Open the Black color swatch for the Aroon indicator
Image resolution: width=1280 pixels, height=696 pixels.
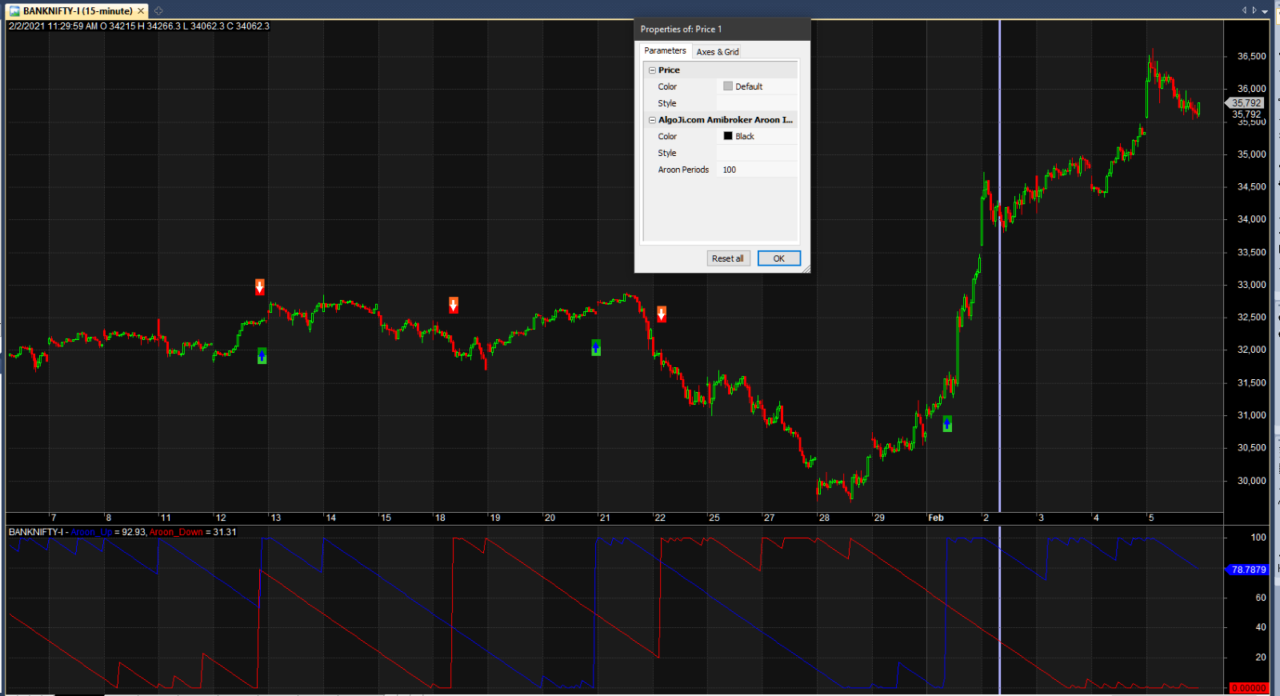point(728,136)
